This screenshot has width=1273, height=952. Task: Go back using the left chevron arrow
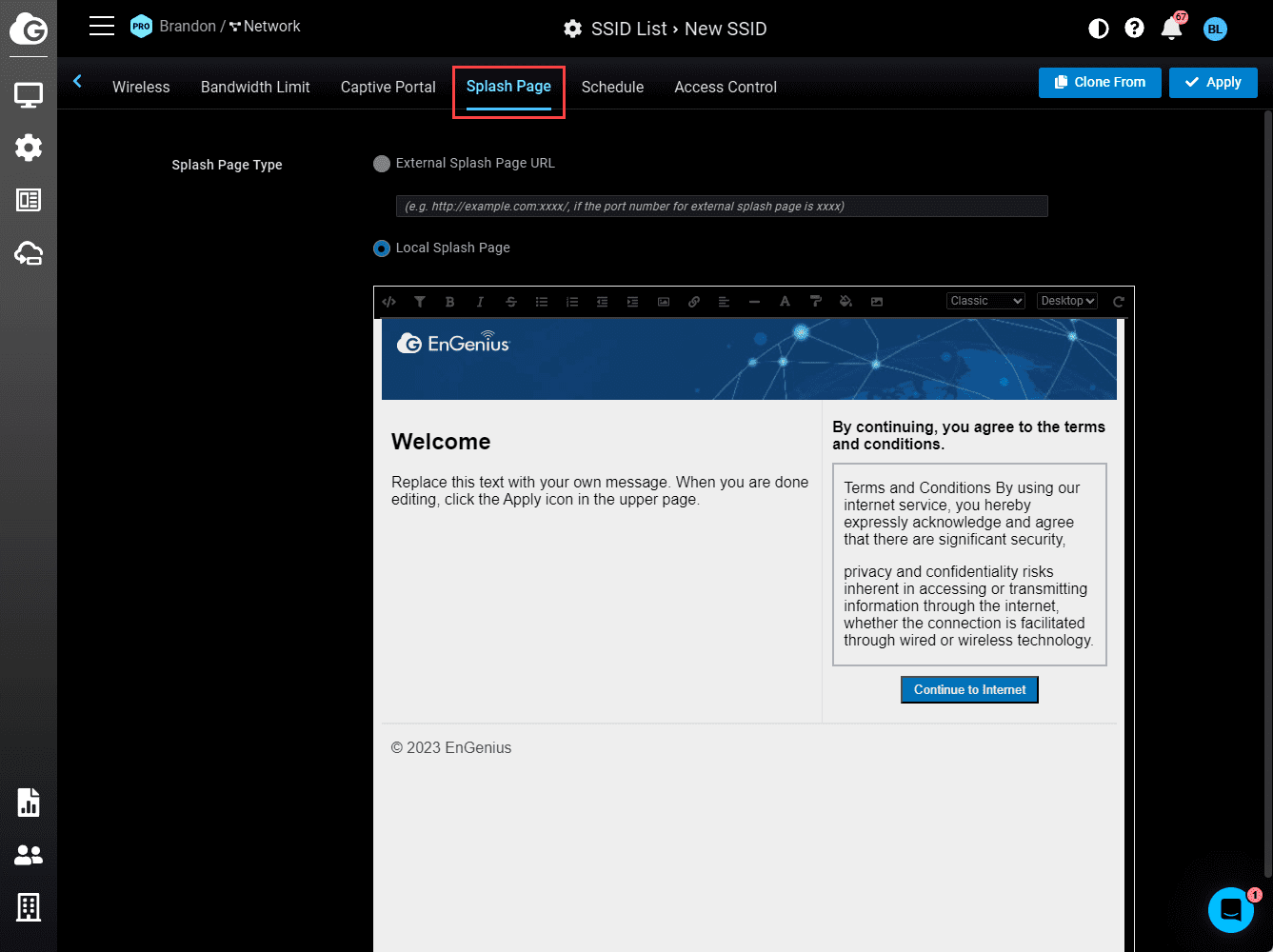click(x=77, y=82)
